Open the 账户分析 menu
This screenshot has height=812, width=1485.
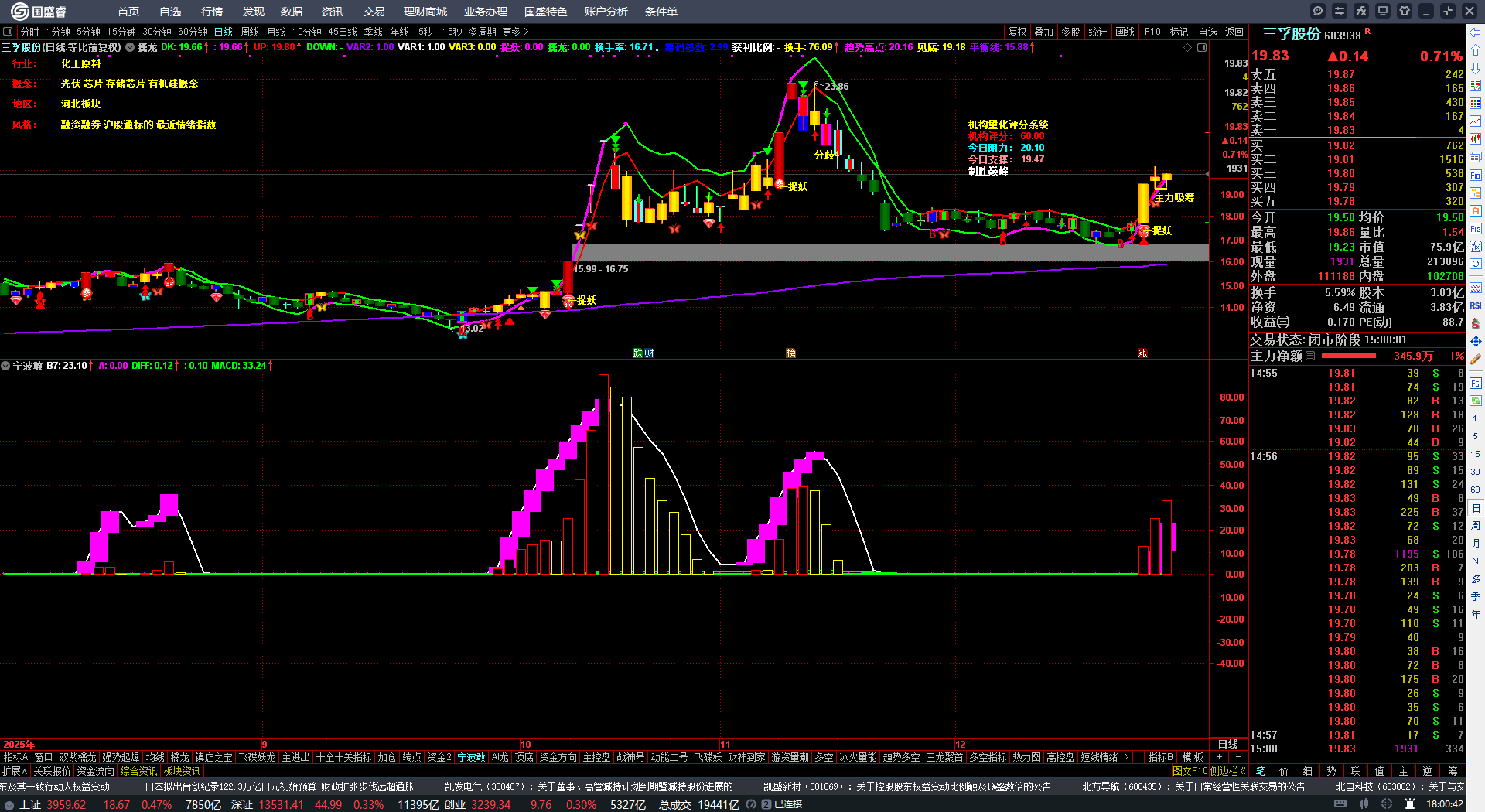click(x=606, y=12)
